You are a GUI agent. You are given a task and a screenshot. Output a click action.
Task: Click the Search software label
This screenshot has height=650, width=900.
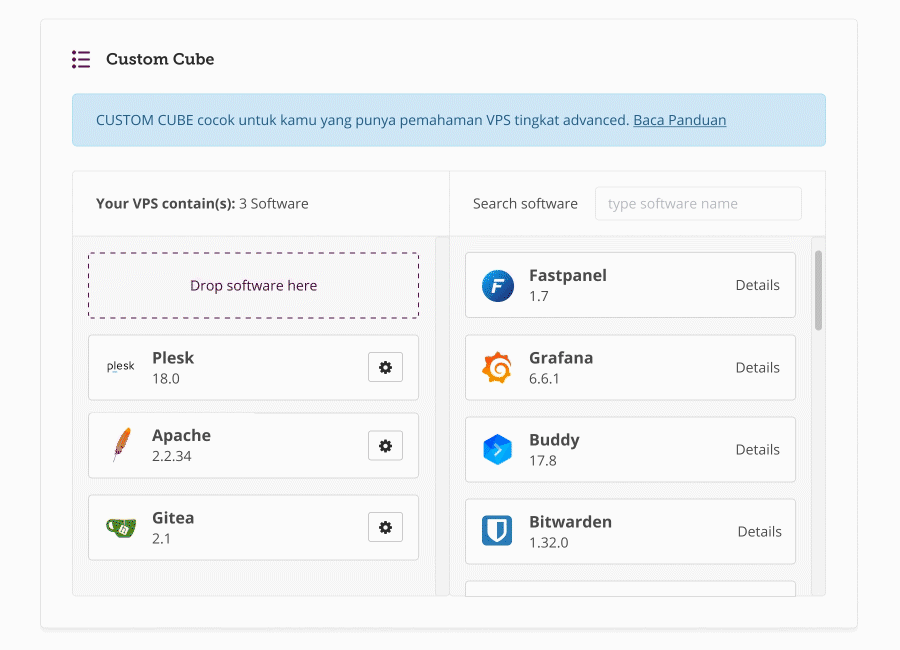pyautogui.click(x=525, y=204)
